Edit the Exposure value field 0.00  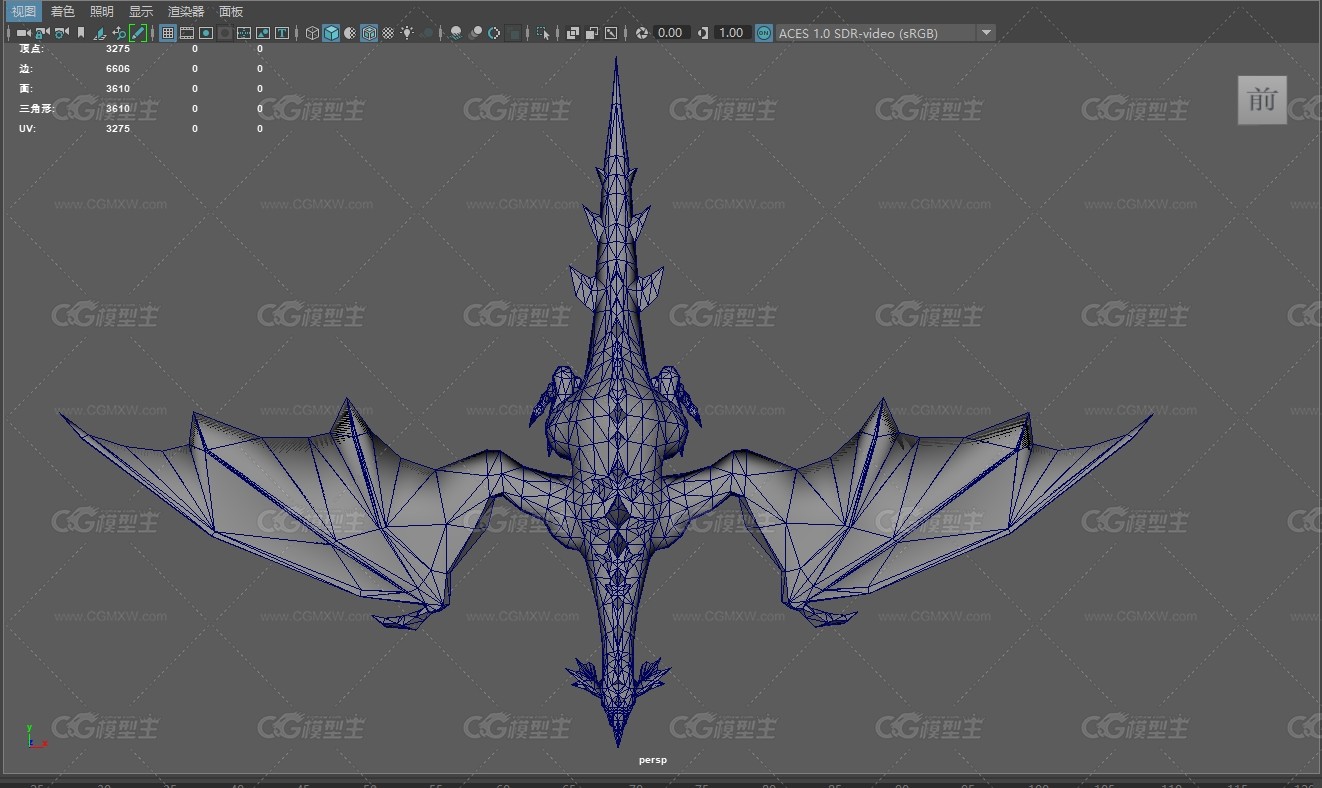670,33
